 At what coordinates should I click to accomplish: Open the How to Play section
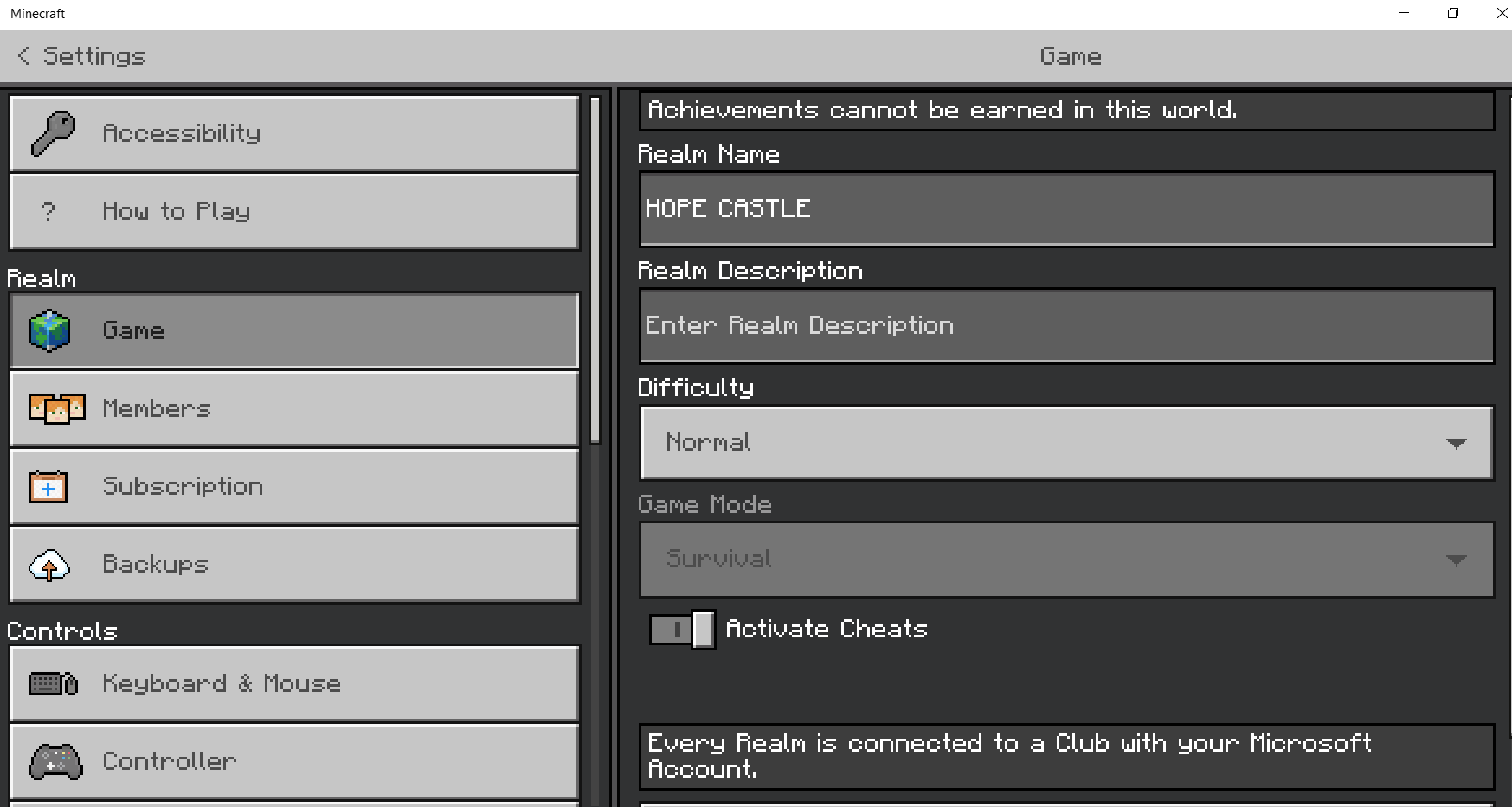294,211
